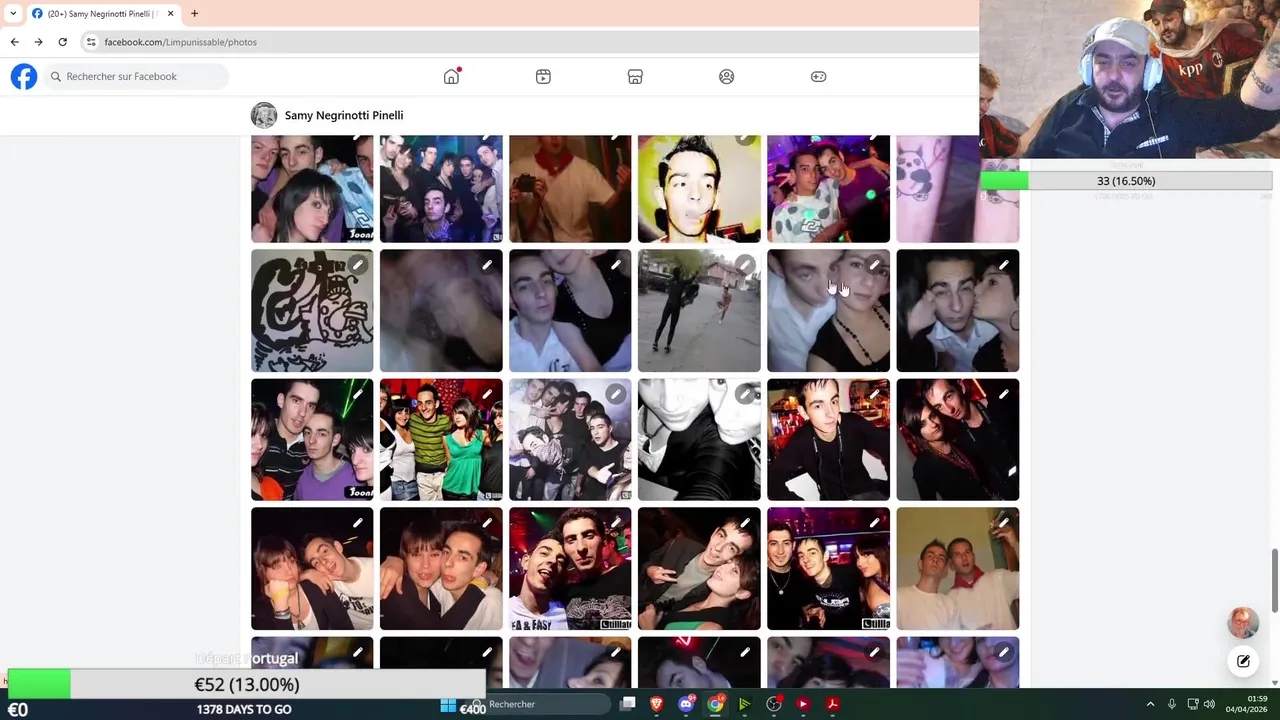Launch Brave browser from the taskbar
This screenshot has width=1280, height=720.
(x=657, y=704)
